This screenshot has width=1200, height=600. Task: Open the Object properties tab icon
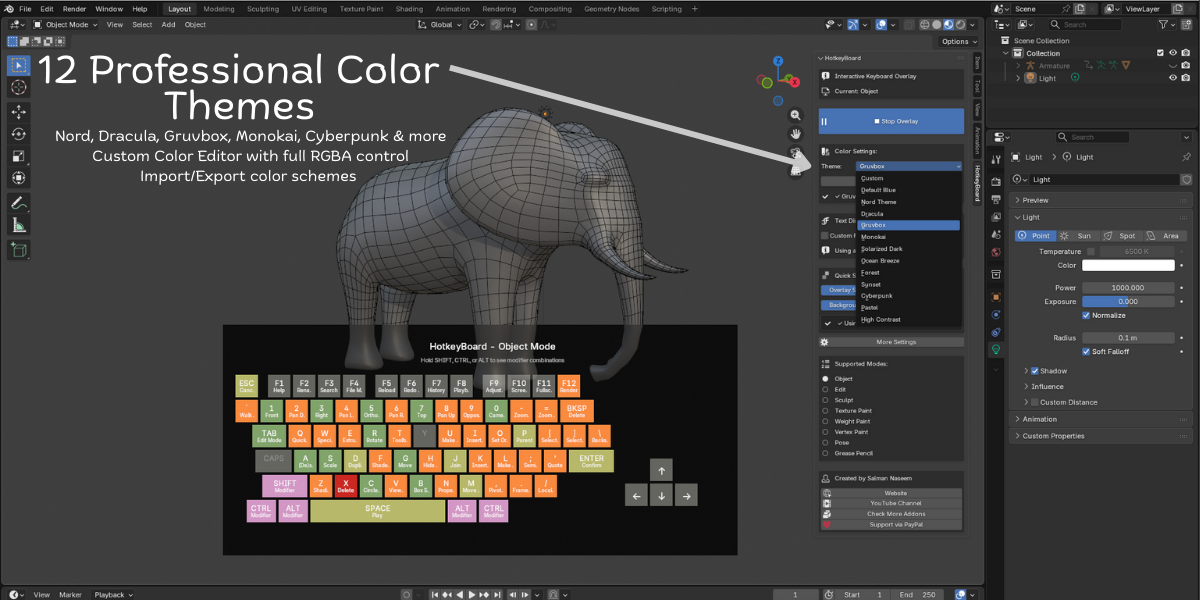coord(995,297)
